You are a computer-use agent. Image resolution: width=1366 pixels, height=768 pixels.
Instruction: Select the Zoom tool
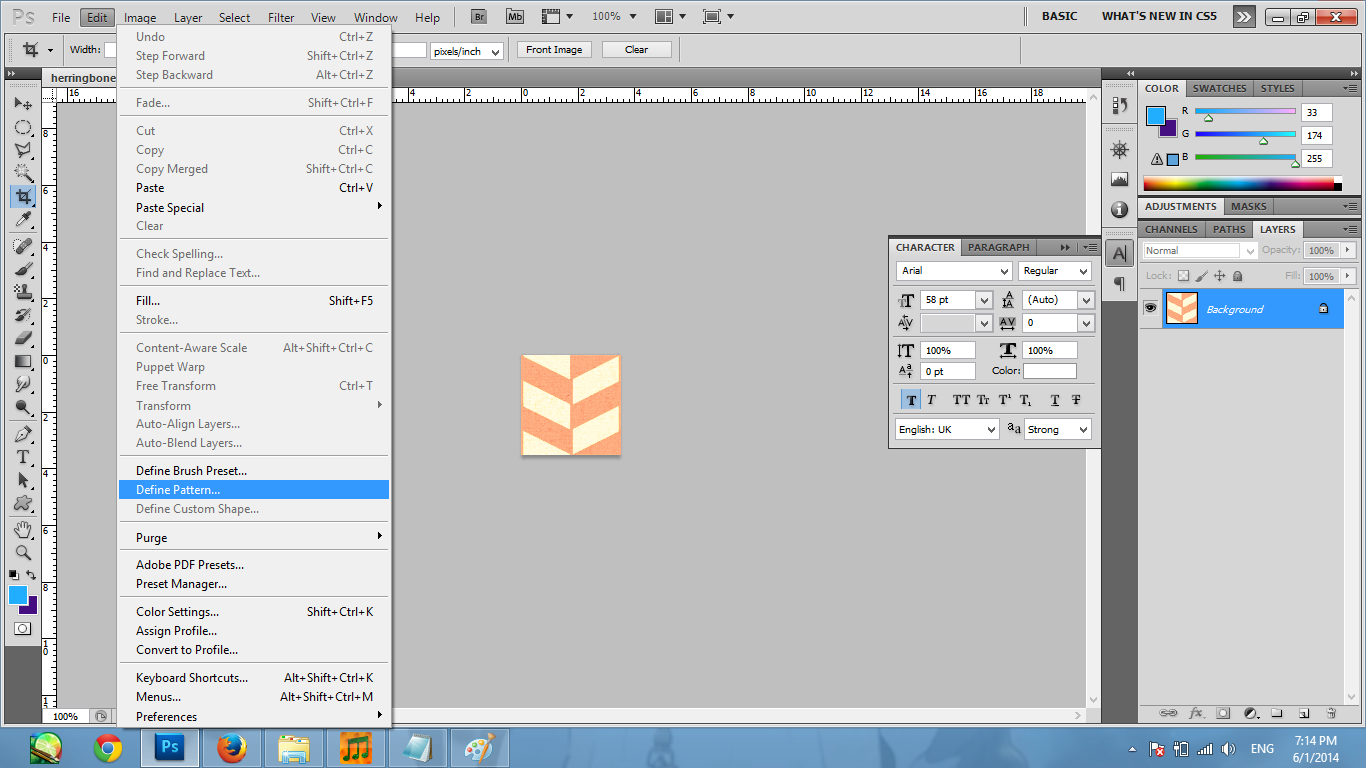(23, 552)
